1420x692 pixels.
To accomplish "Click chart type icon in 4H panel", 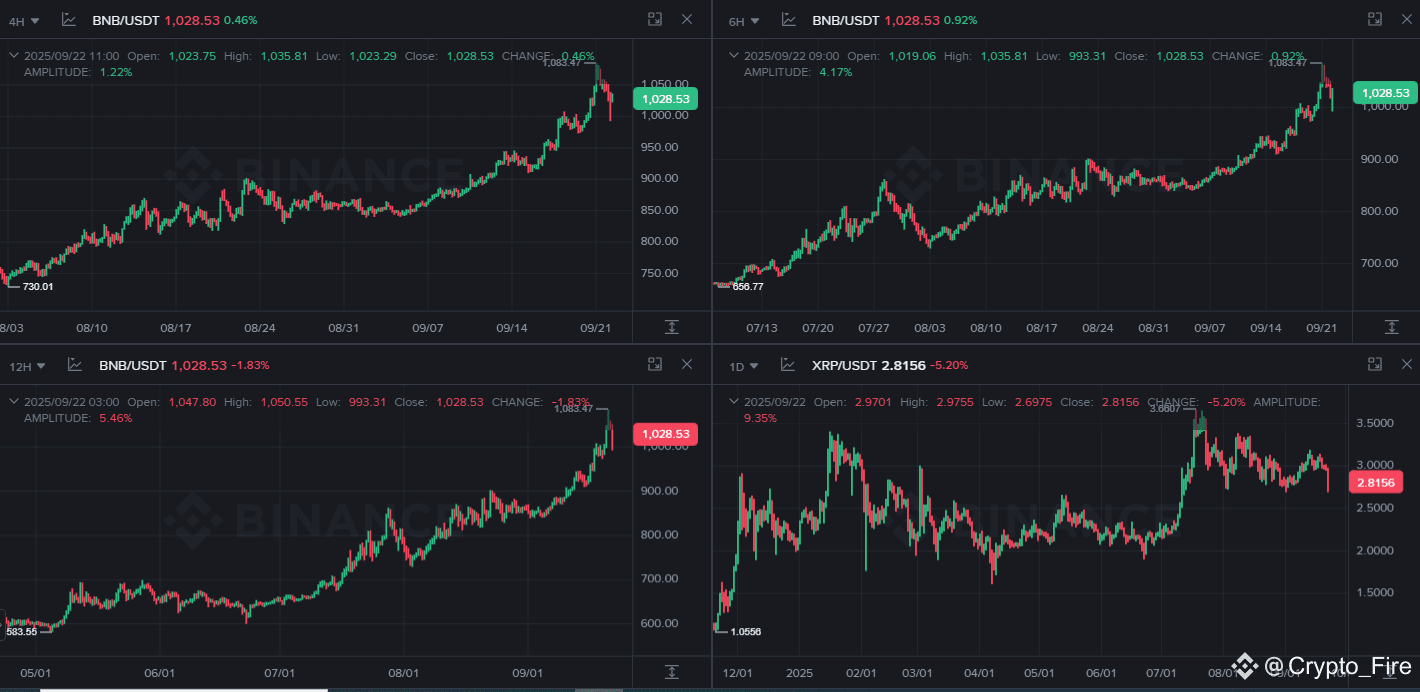I will (x=69, y=19).
